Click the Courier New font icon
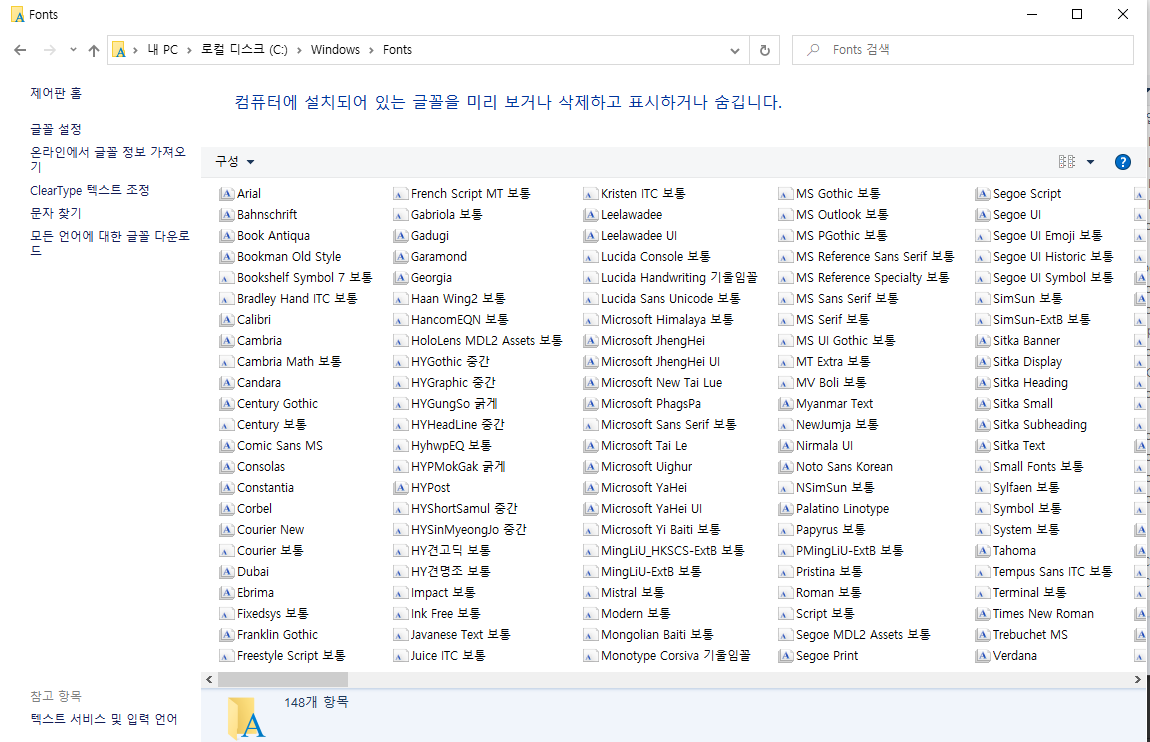 pos(227,530)
